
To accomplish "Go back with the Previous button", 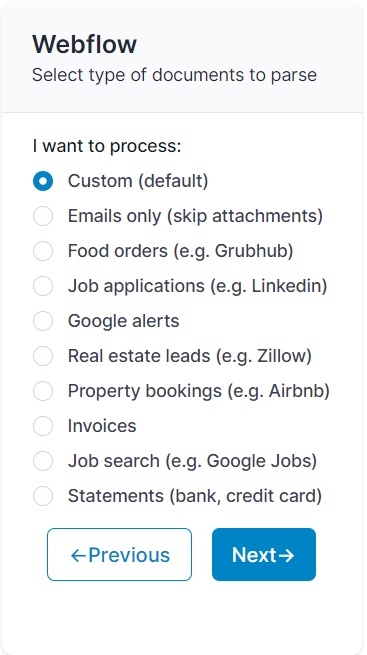I will click(x=119, y=555).
